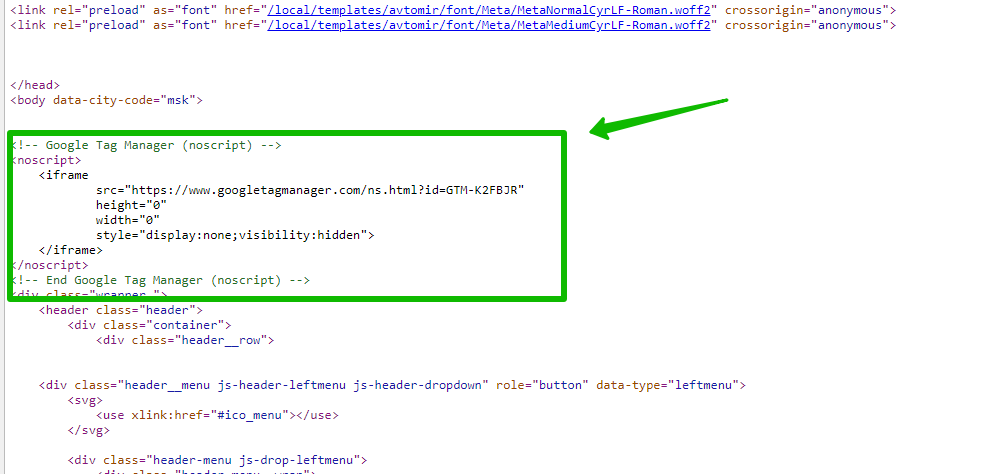Image resolution: width=995 pixels, height=474 pixels.
Task: Click the opening iframe tag
Action: pyautogui.click(x=63, y=175)
